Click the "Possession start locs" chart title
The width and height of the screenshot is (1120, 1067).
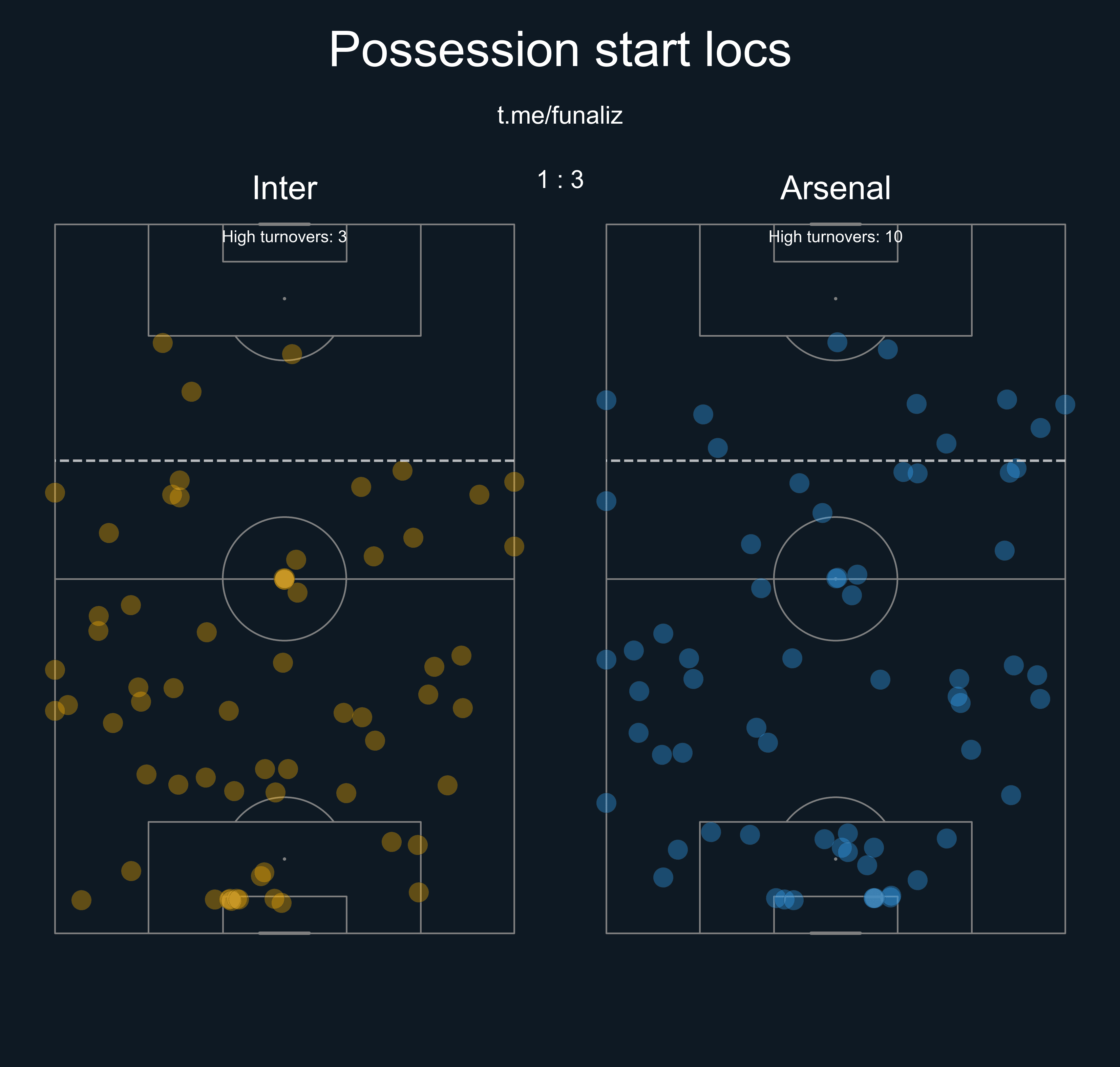[559, 50]
